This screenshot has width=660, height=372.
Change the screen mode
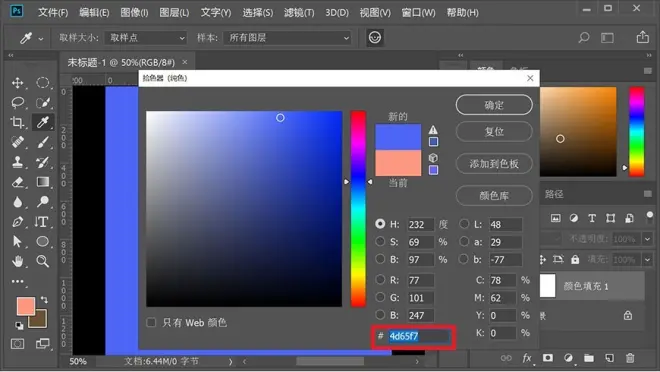(x=43, y=344)
